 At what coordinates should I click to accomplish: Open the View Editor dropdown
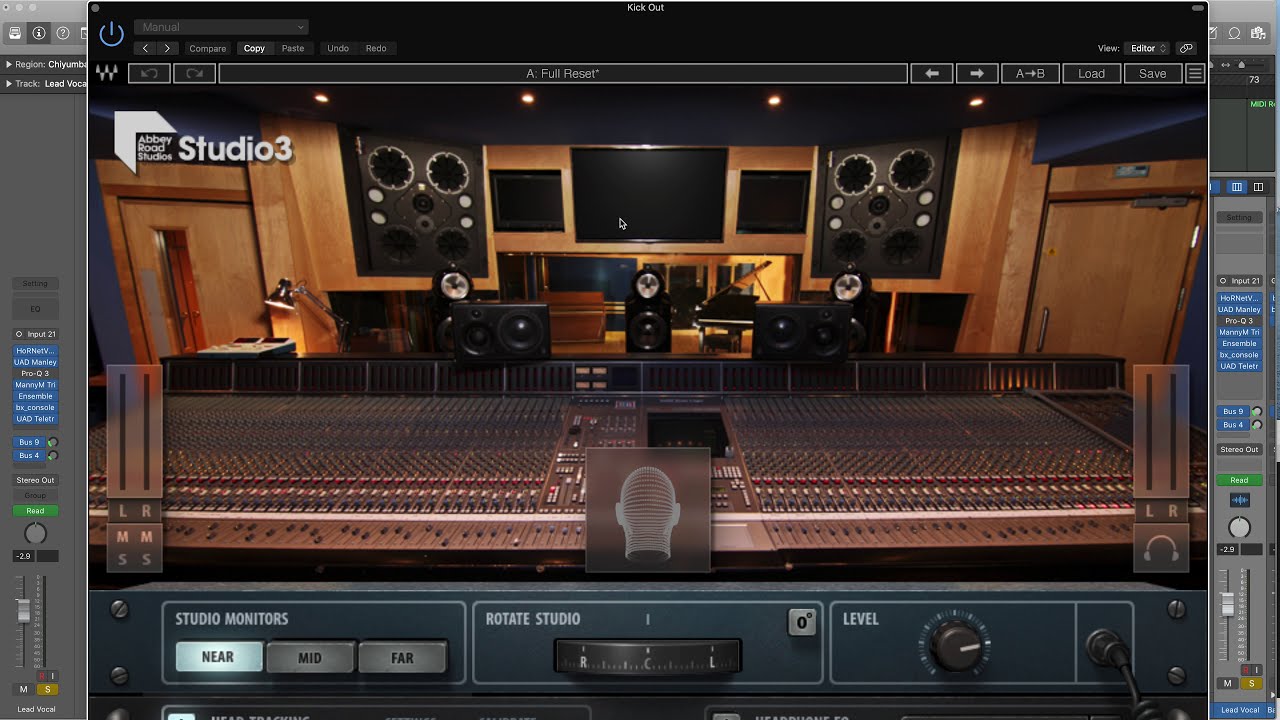(x=1148, y=48)
